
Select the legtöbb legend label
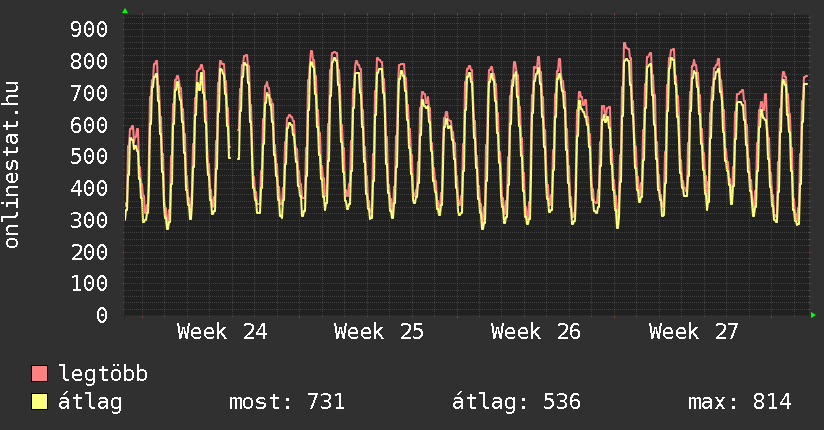(x=103, y=374)
